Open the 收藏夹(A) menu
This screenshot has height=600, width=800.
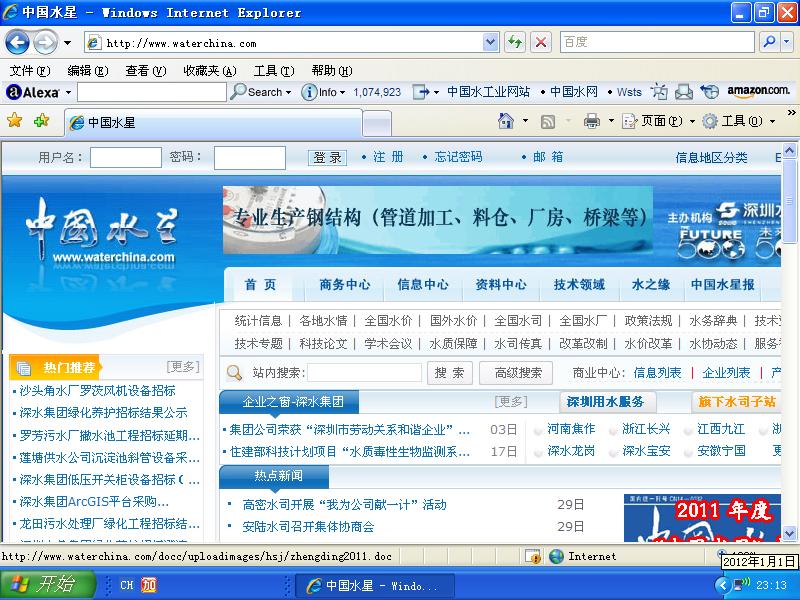tap(210, 70)
